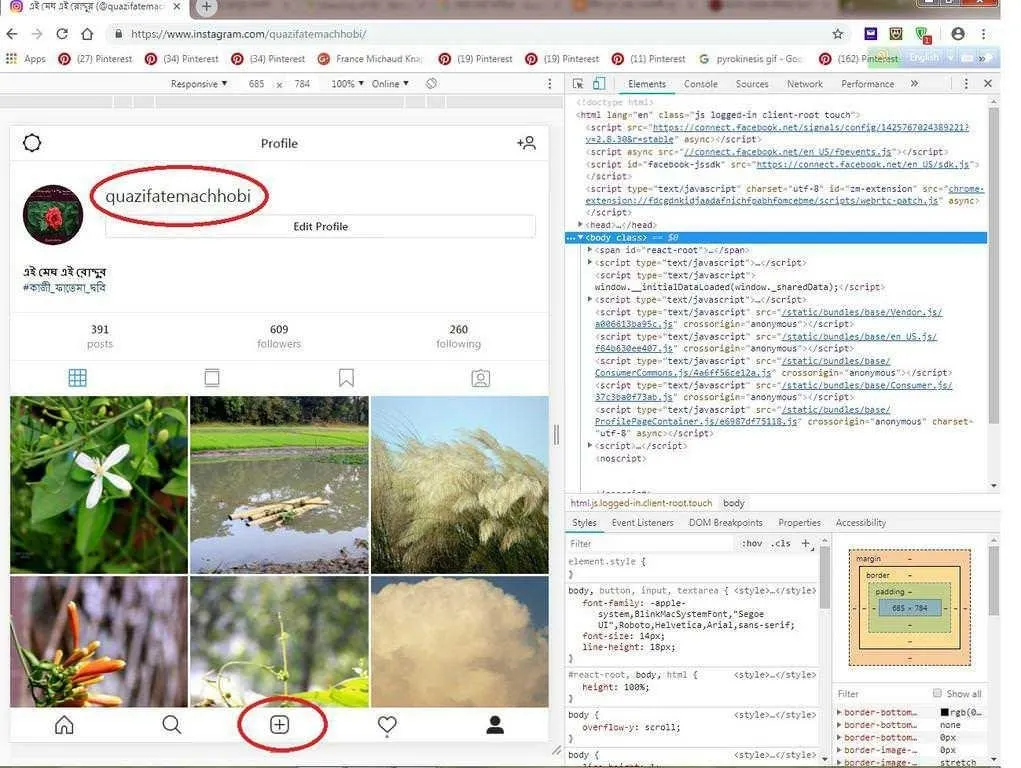Open DOM Breakpoints sub-tab
The width and height of the screenshot is (1021, 768).
[x=725, y=522]
